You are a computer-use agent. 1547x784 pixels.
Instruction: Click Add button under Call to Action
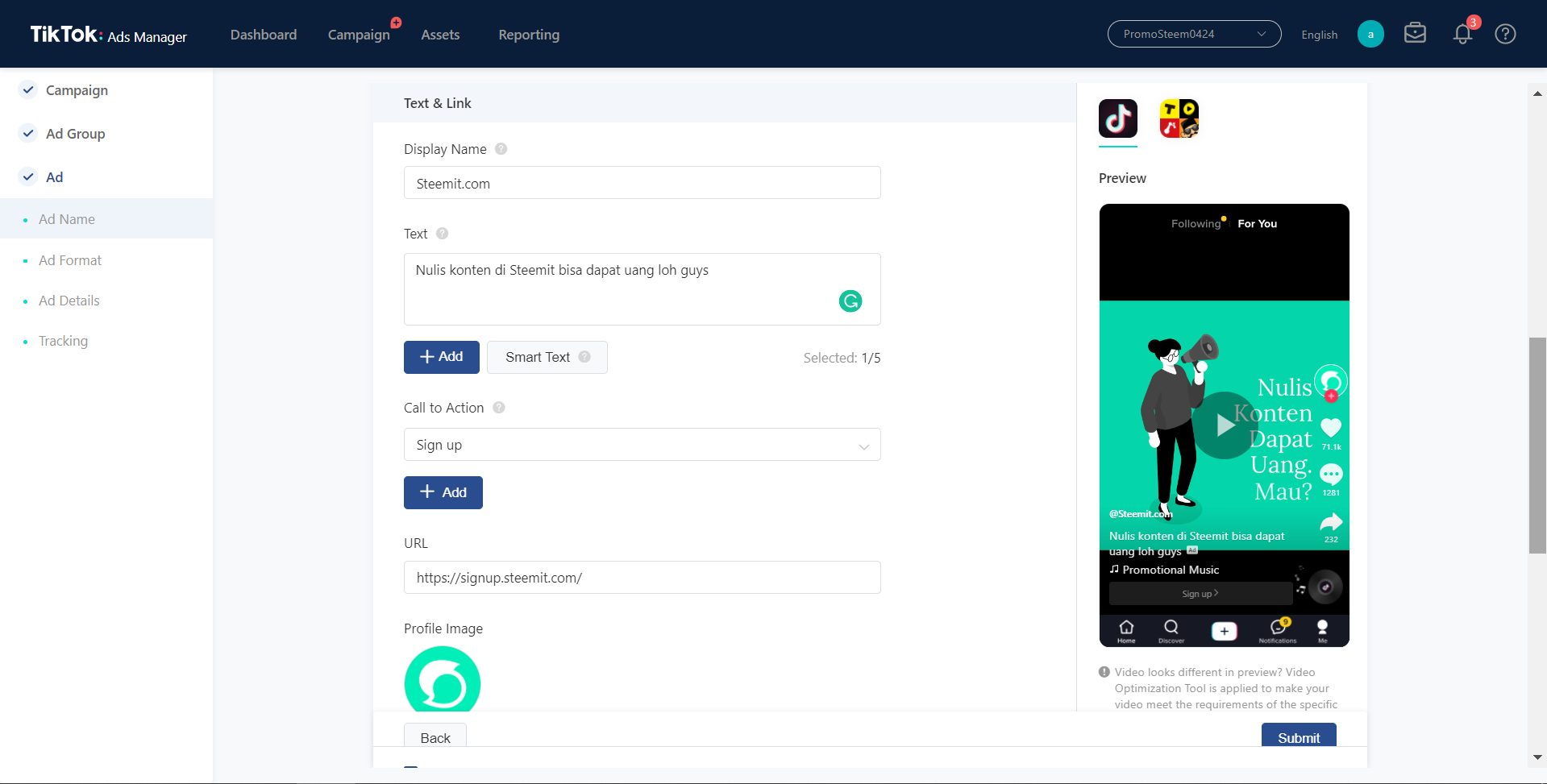[443, 492]
